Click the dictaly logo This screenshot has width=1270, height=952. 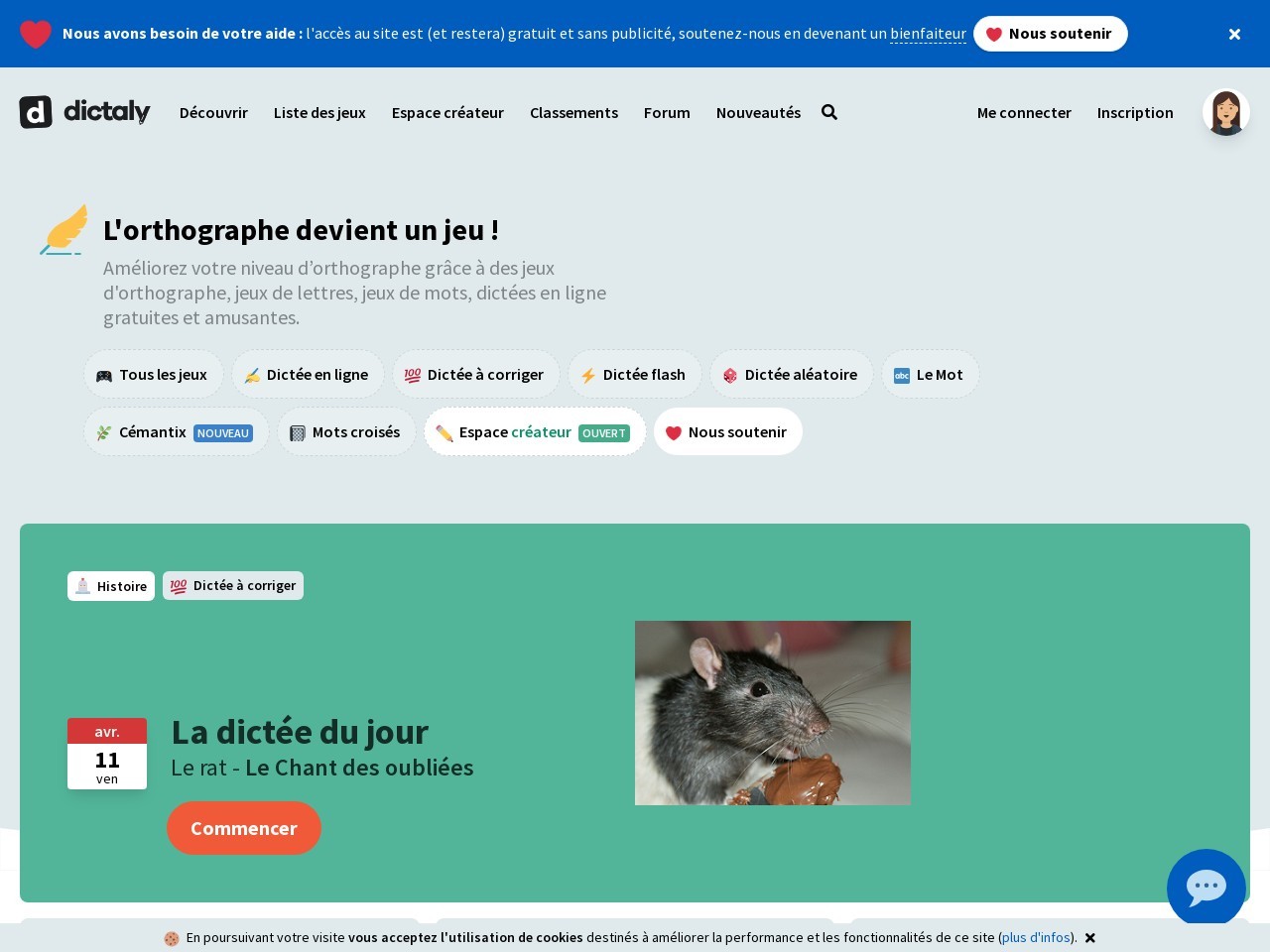tap(85, 112)
